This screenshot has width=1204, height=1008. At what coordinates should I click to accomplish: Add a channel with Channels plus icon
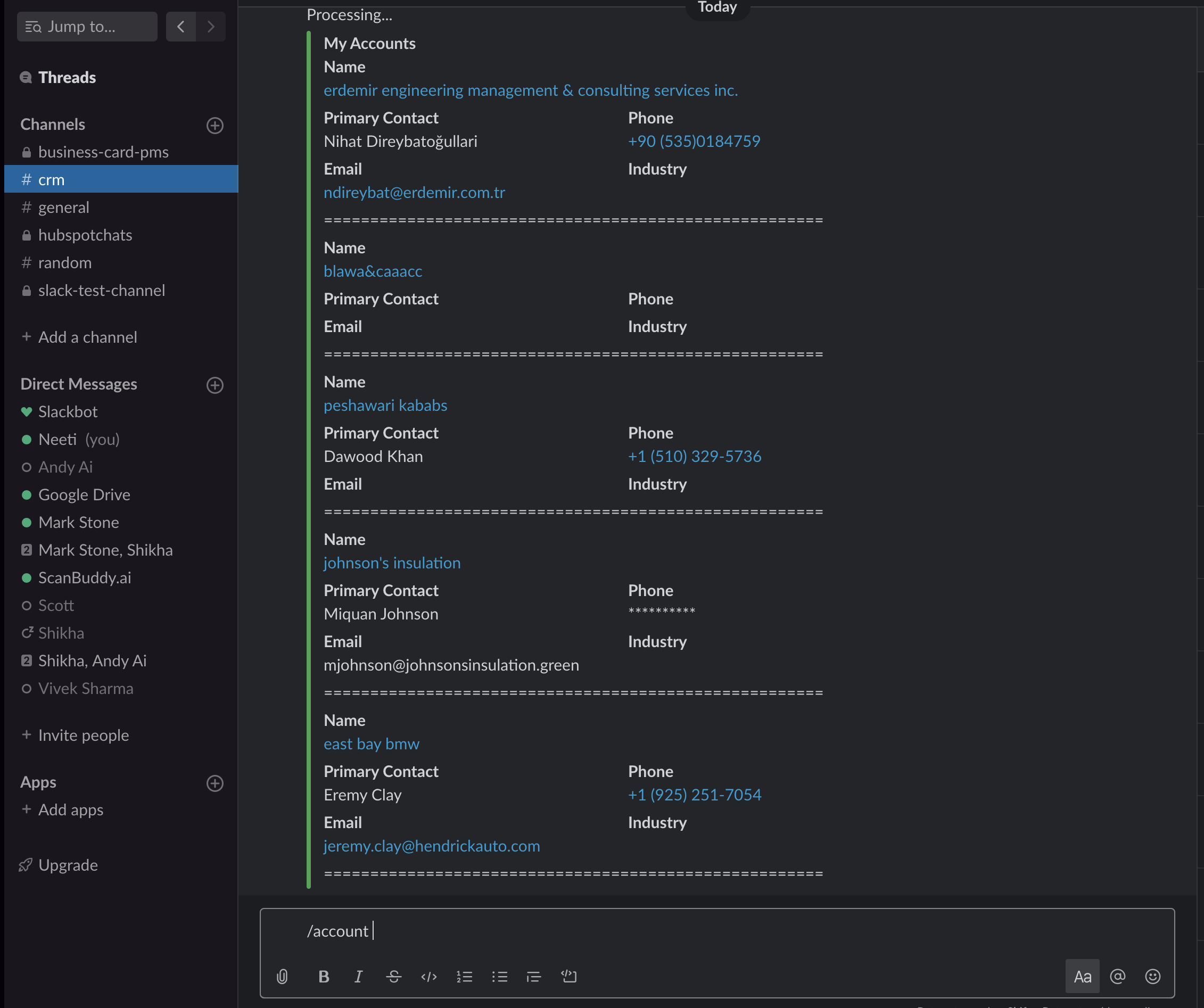tap(215, 126)
